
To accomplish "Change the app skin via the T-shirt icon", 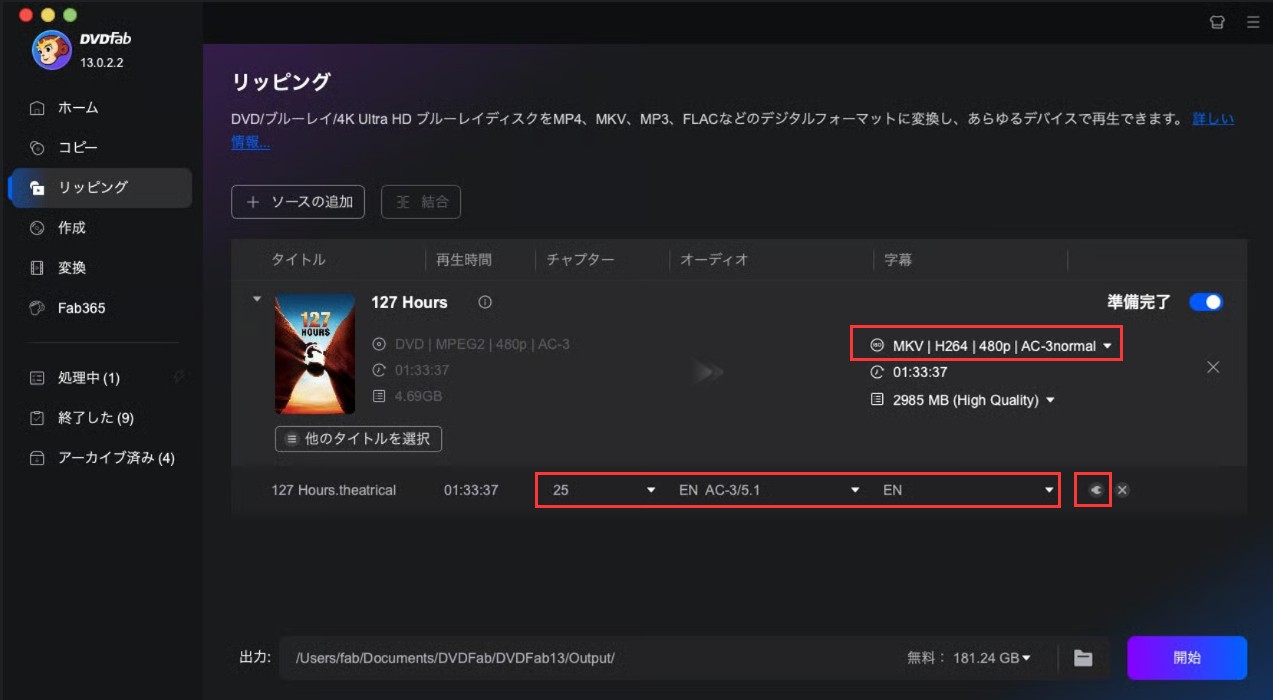I will [1216, 21].
